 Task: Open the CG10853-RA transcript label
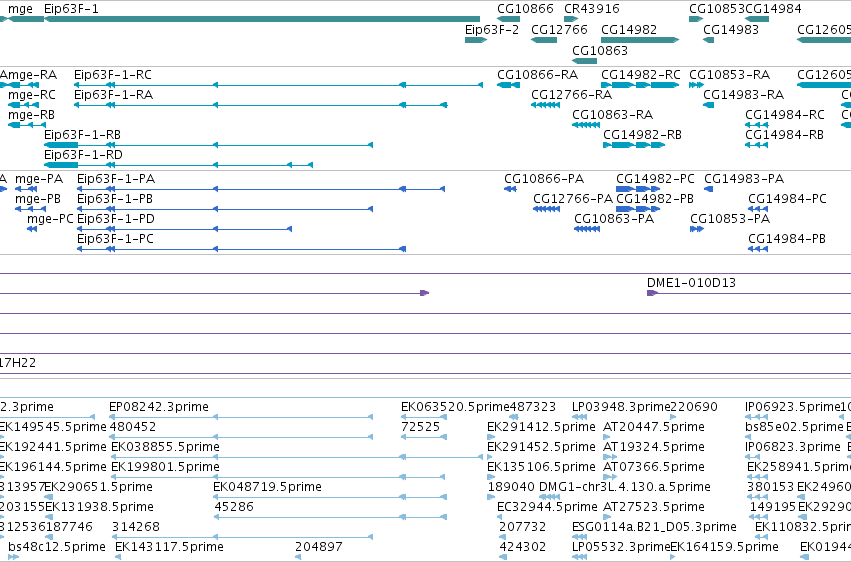729,75
